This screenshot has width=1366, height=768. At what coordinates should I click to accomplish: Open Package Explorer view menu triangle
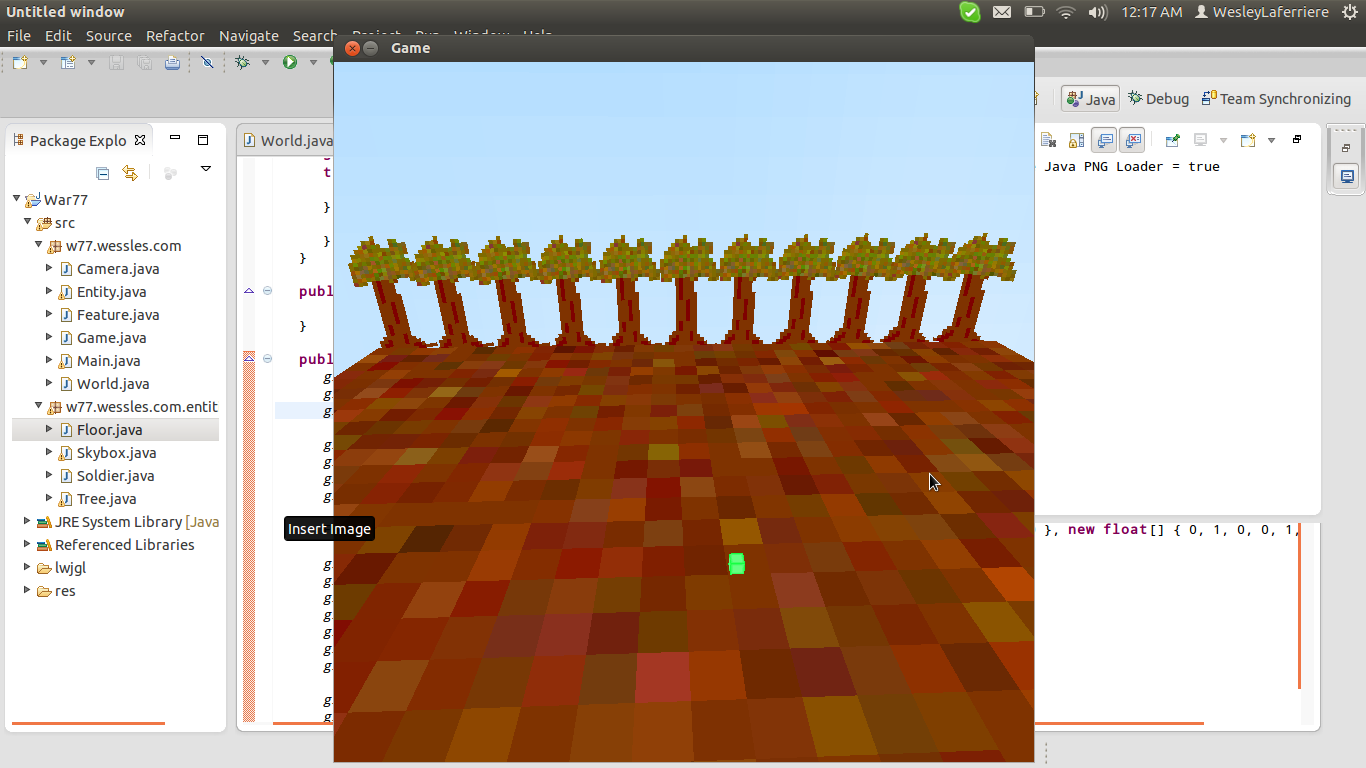pos(206,169)
